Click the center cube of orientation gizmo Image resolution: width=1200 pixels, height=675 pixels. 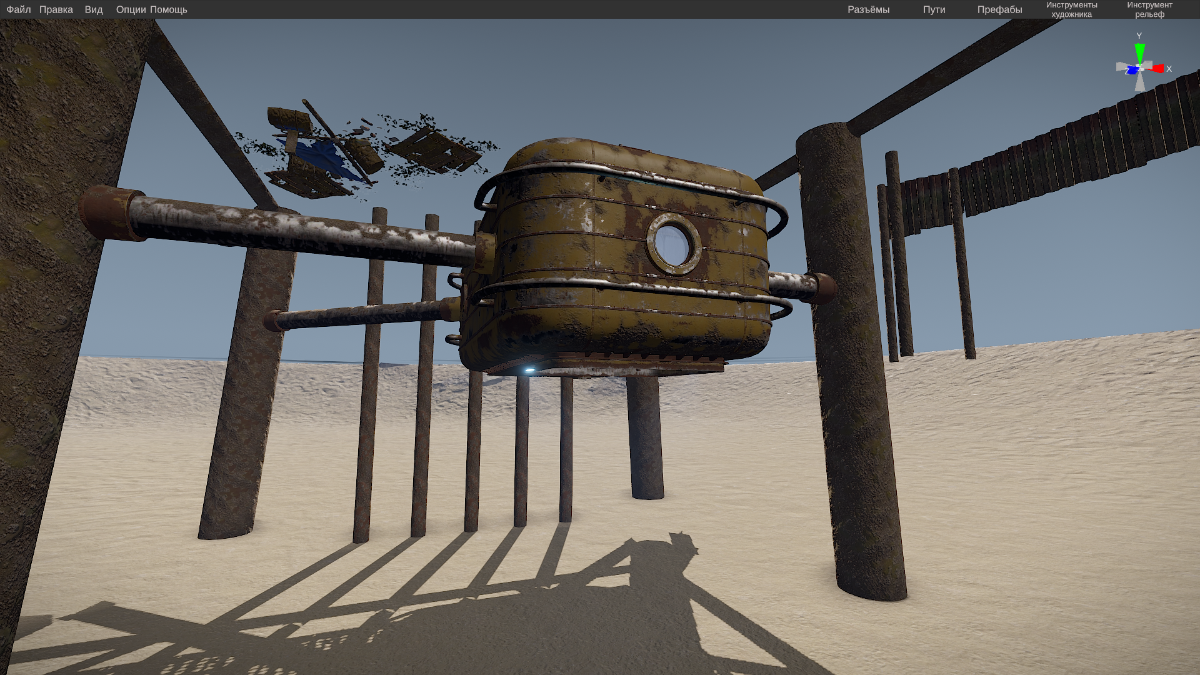pyautogui.click(x=1140, y=68)
